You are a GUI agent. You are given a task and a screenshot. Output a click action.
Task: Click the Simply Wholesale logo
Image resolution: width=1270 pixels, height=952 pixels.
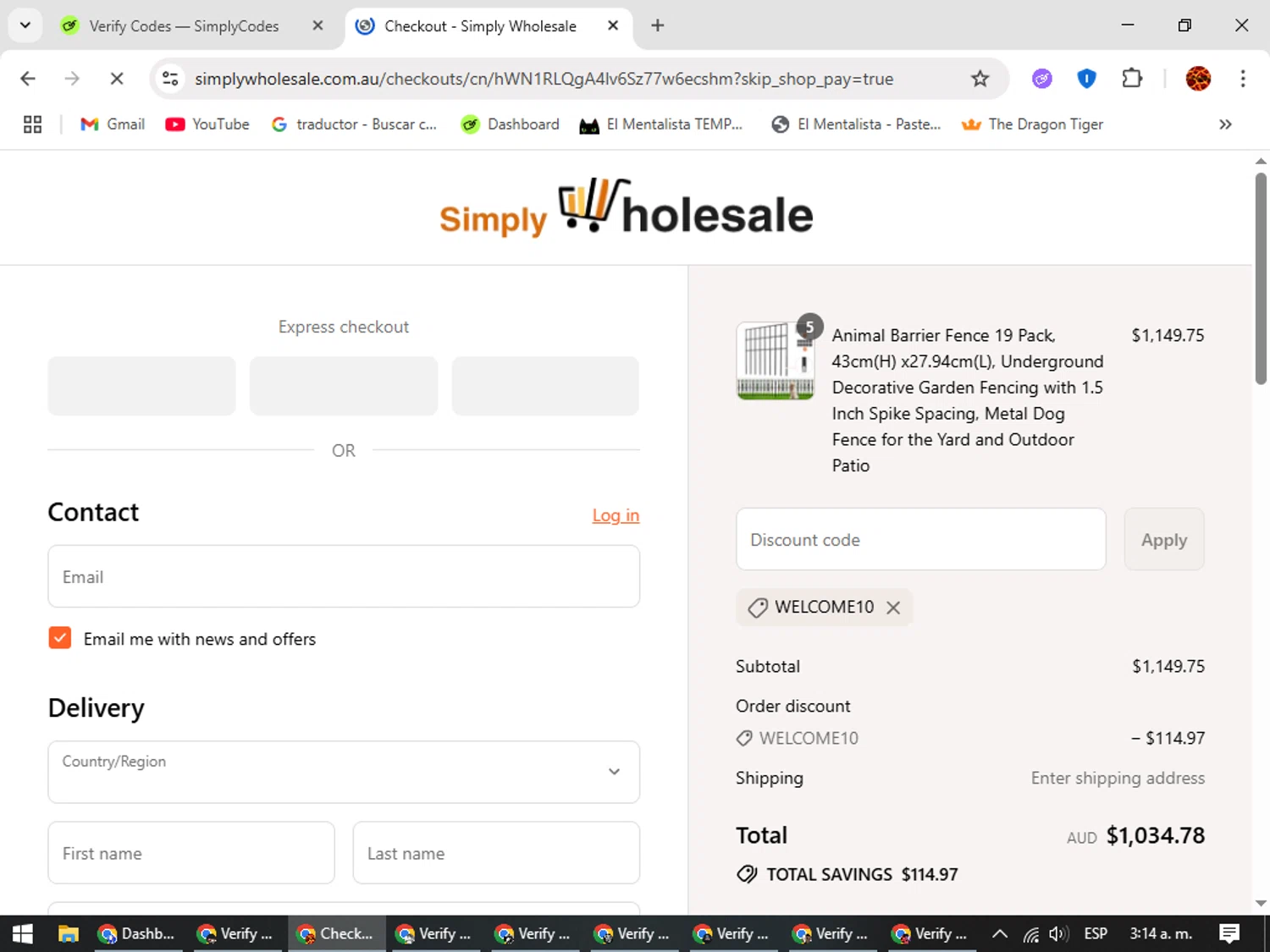[x=626, y=208]
